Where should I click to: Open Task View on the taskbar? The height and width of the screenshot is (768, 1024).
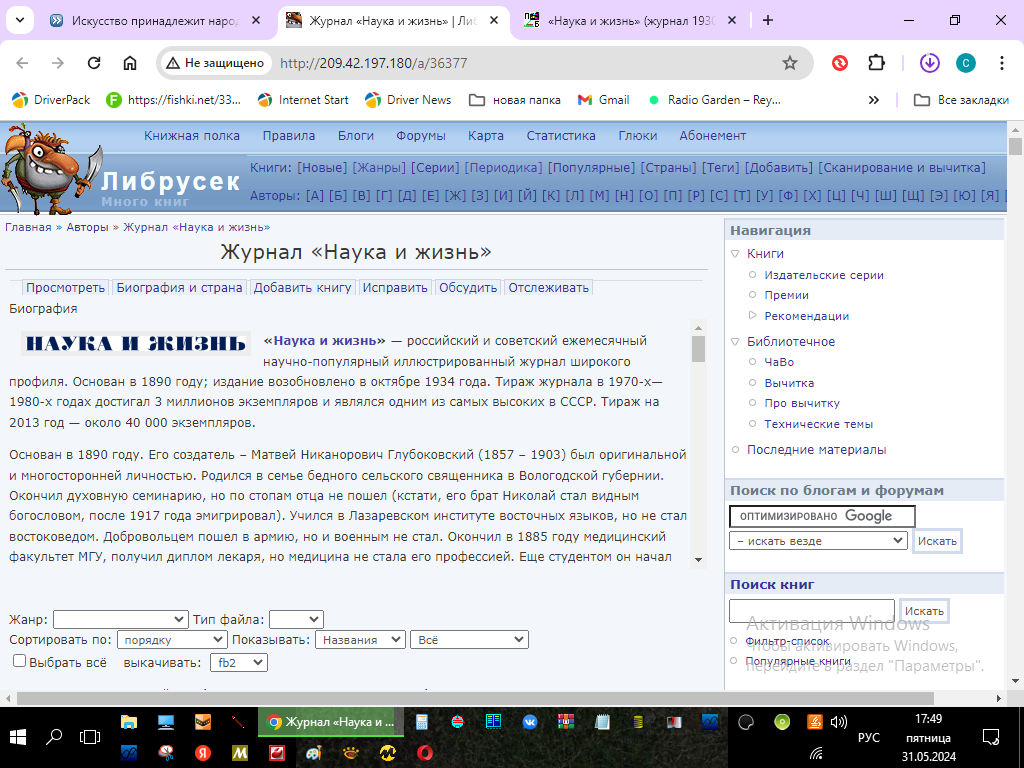[x=89, y=737]
